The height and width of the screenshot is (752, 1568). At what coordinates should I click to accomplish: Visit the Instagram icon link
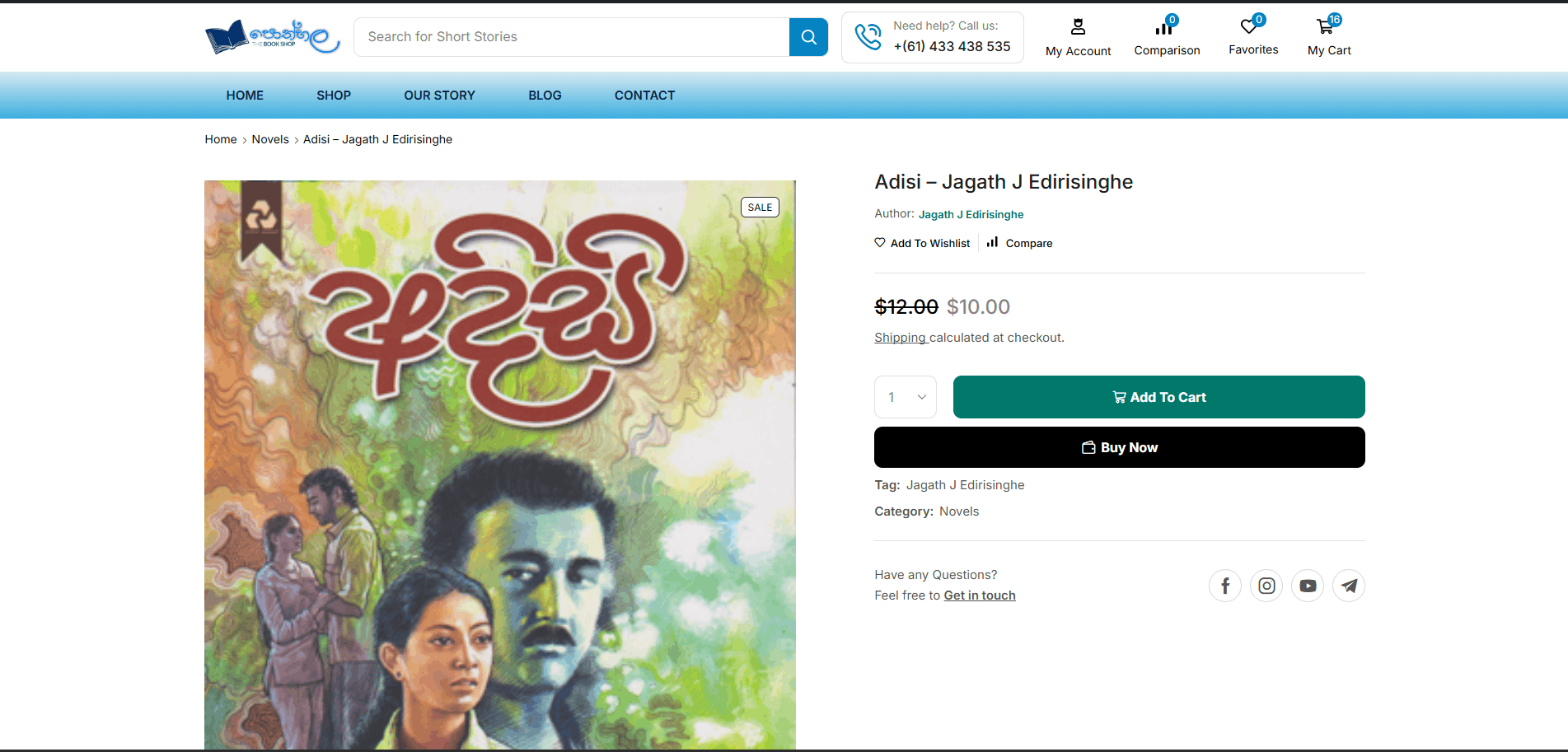pyautogui.click(x=1266, y=586)
